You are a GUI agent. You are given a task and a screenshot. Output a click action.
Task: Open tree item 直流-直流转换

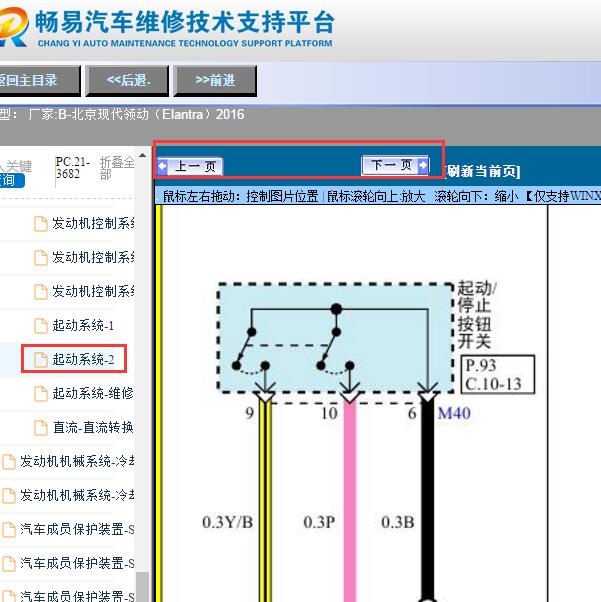click(x=93, y=427)
